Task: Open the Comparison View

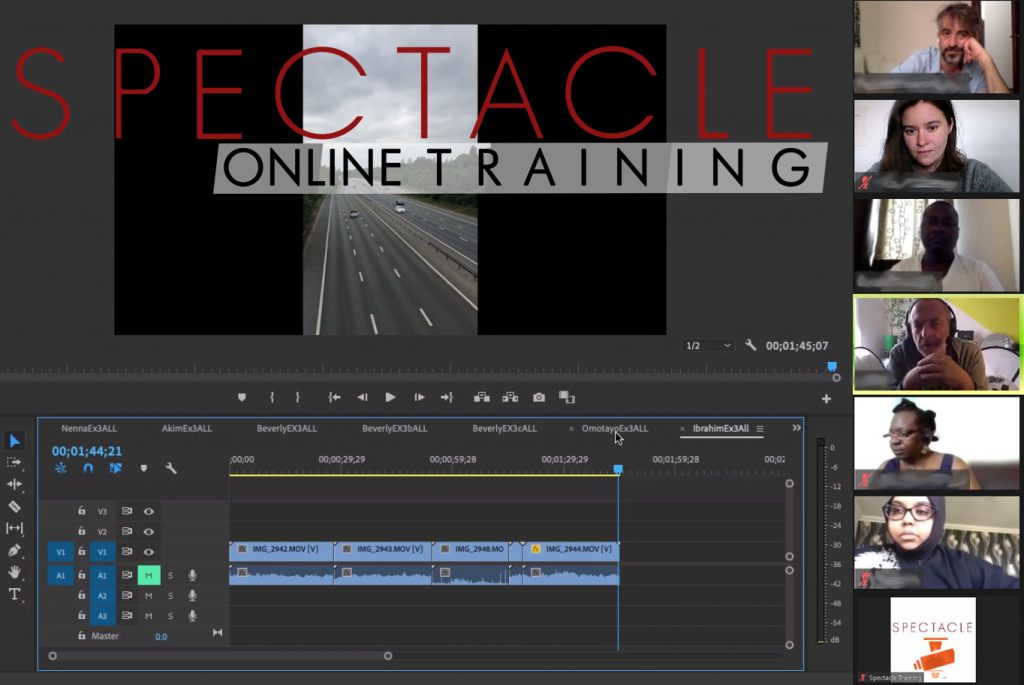Action: 567,397
